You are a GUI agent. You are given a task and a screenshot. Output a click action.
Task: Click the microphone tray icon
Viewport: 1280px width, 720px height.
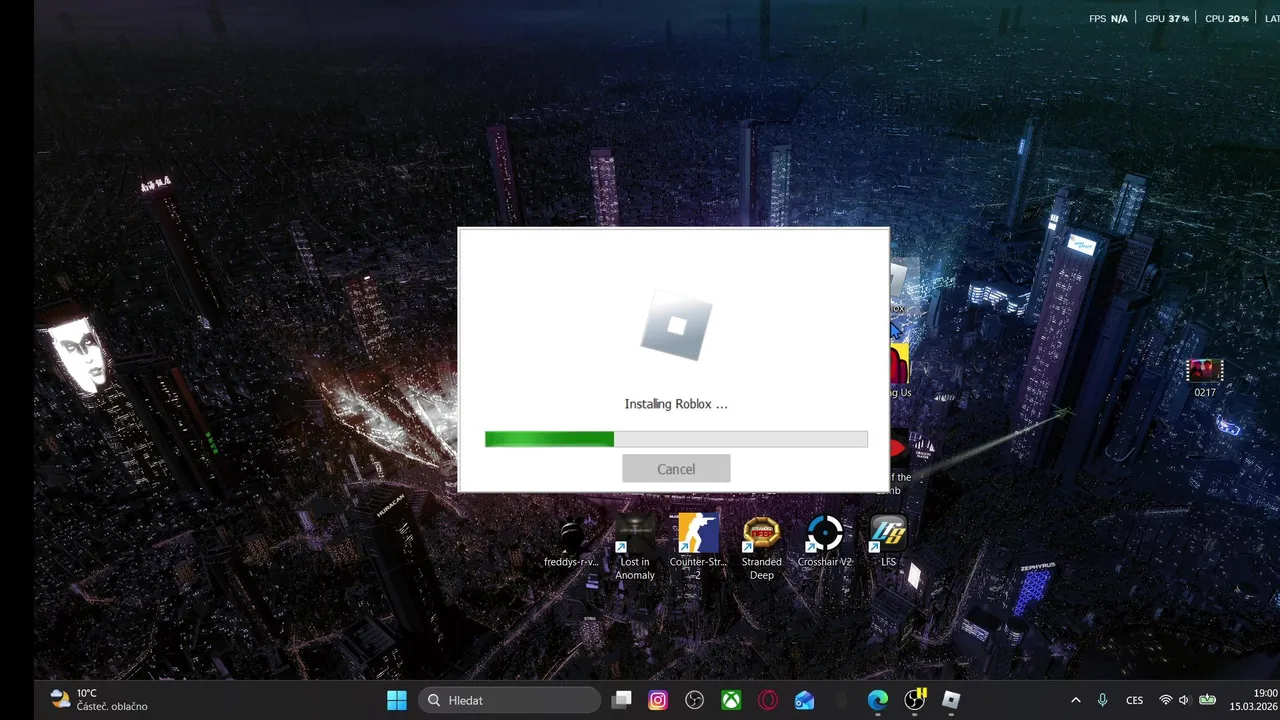click(1102, 700)
